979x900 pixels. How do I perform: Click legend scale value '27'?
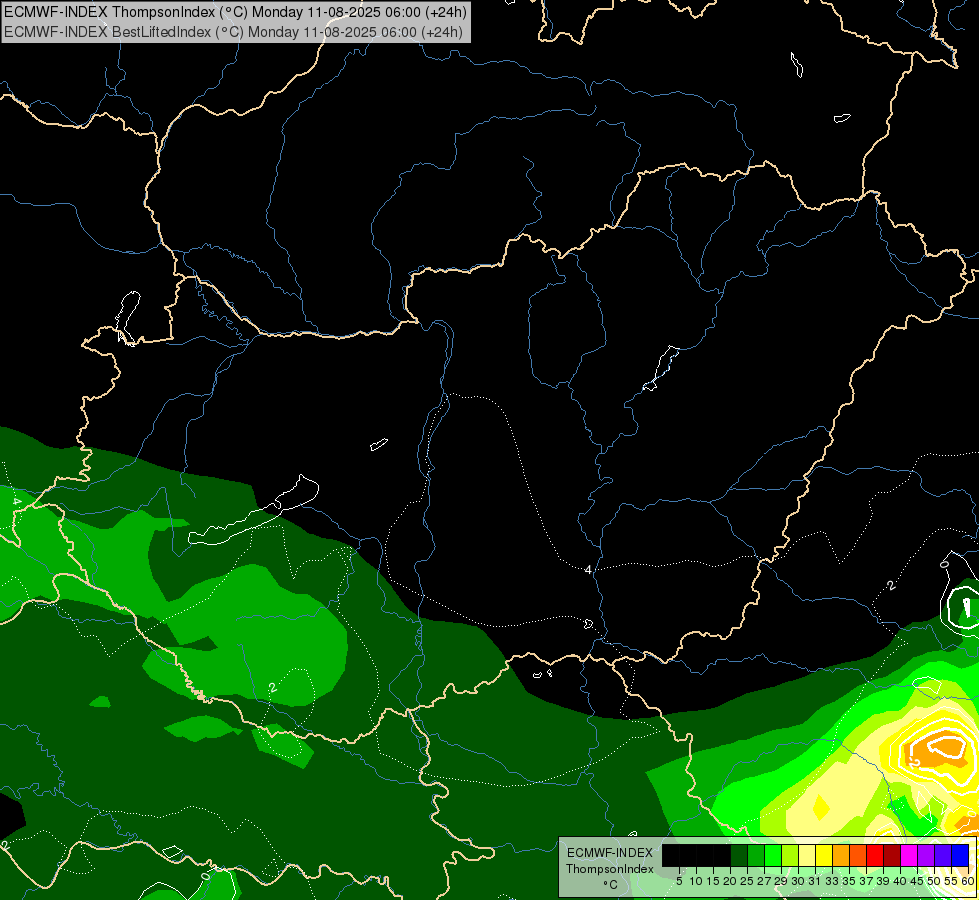[764, 881]
